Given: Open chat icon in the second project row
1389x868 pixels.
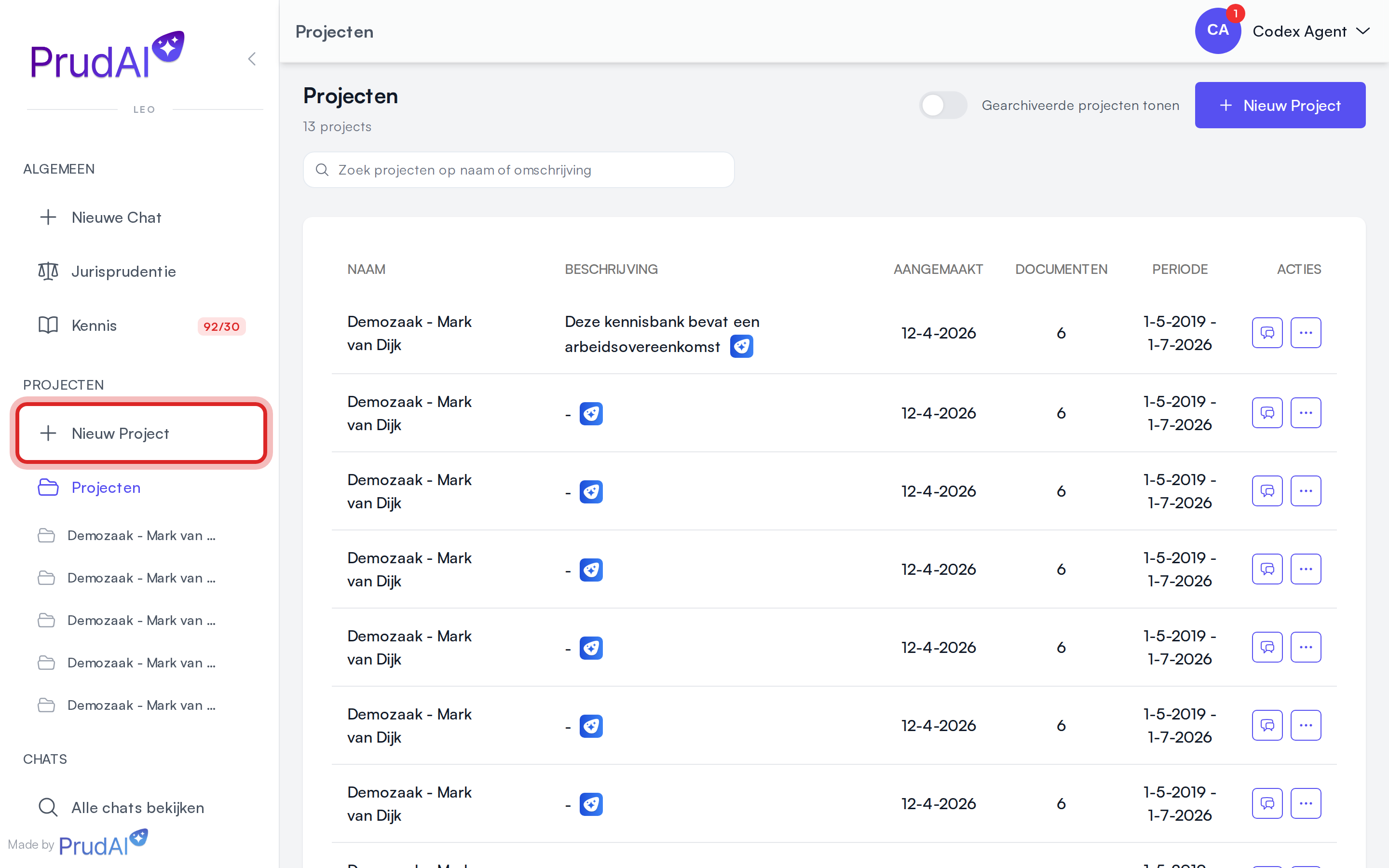Looking at the screenshot, I should [x=1267, y=413].
